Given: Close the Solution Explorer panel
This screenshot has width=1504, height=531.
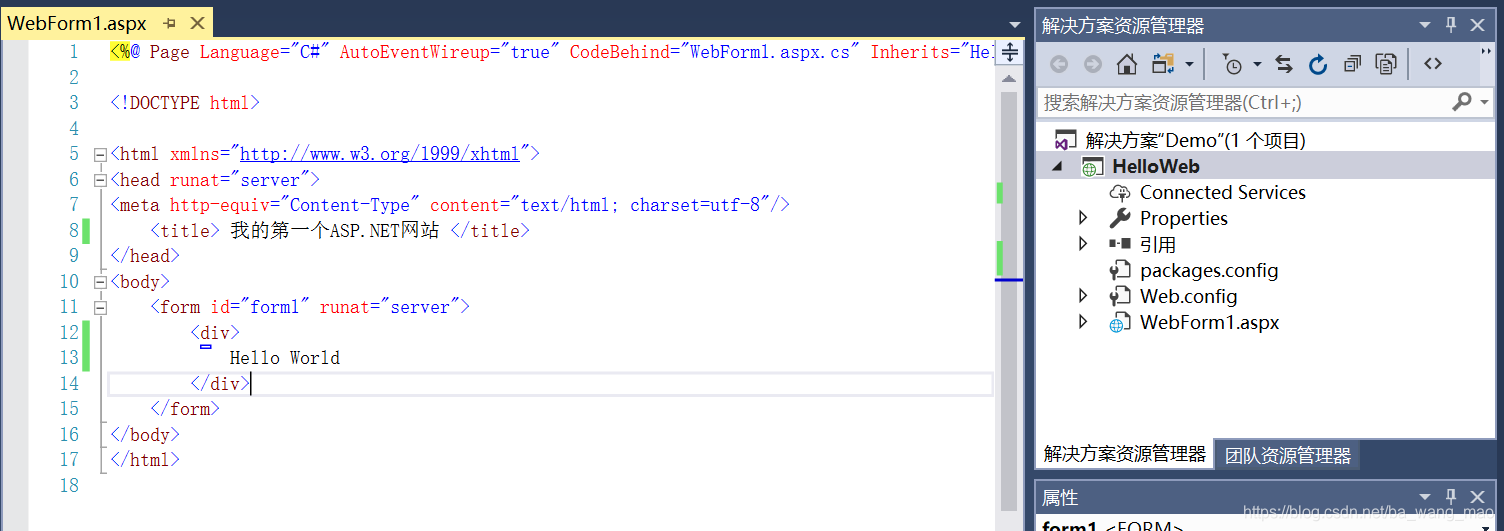Looking at the screenshot, I should pos(1478,25).
